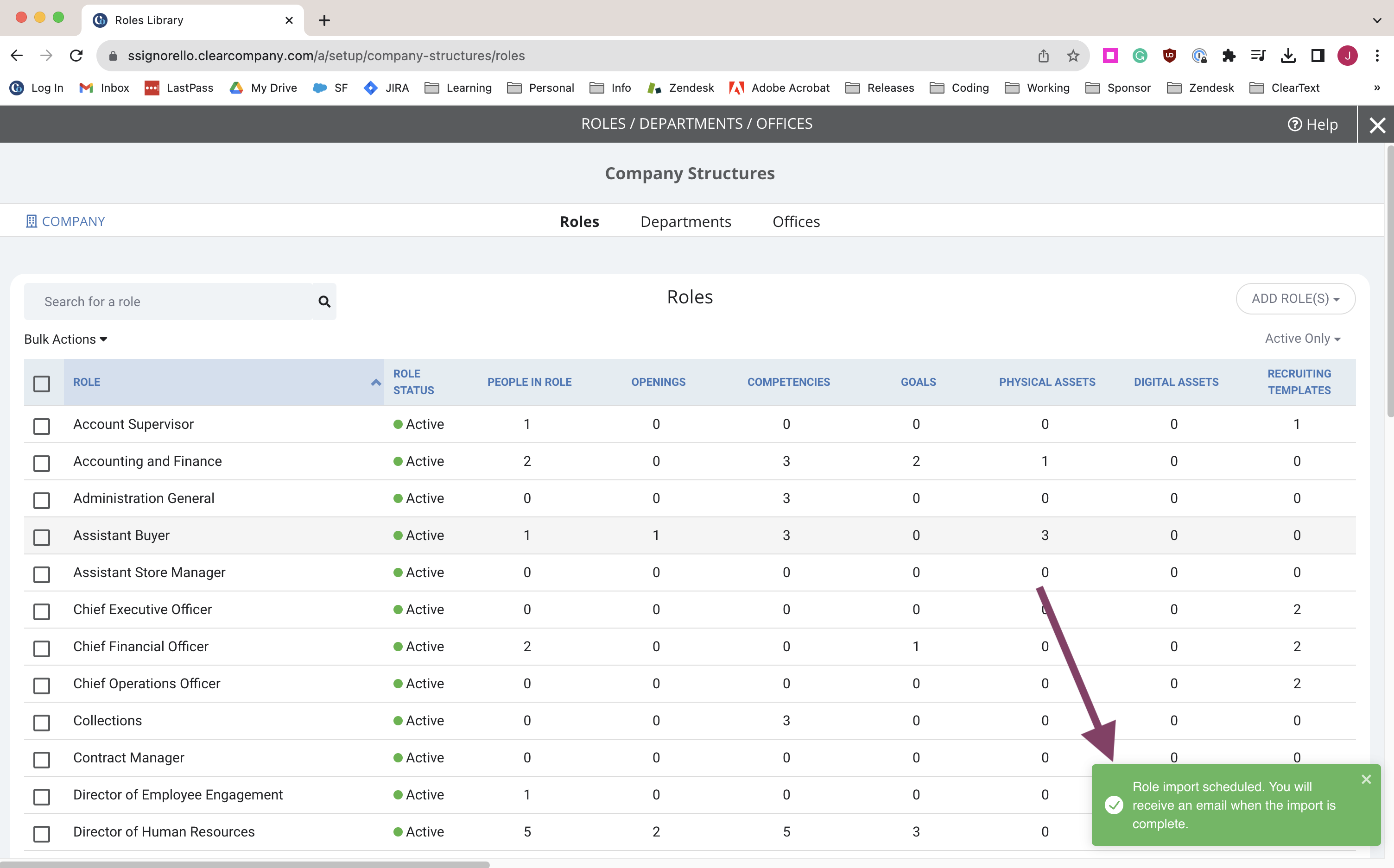The height and width of the screenshot is (868, 1394).
Task: Select the Assistant Buyer checkbox
Action: [41, 537]
